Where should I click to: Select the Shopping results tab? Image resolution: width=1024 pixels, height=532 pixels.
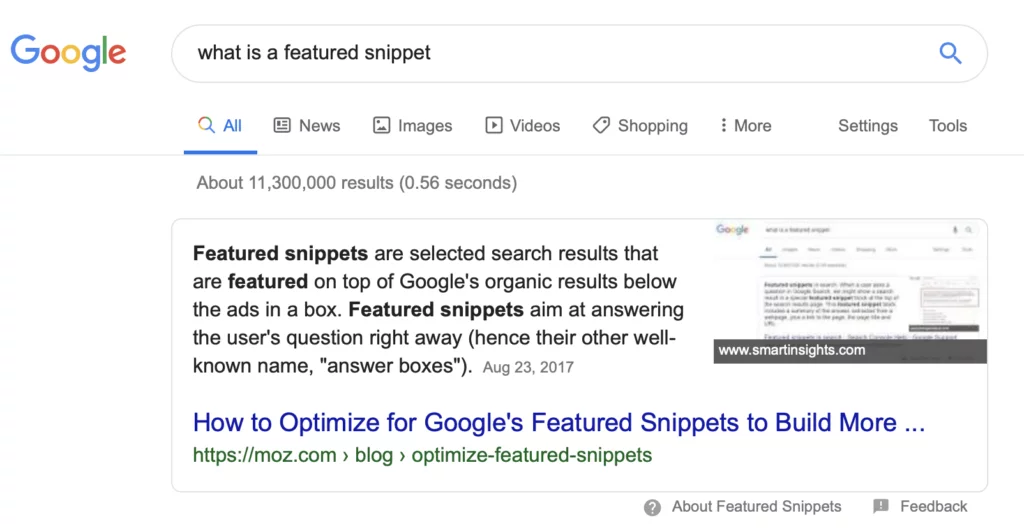[x=652, y=126]
